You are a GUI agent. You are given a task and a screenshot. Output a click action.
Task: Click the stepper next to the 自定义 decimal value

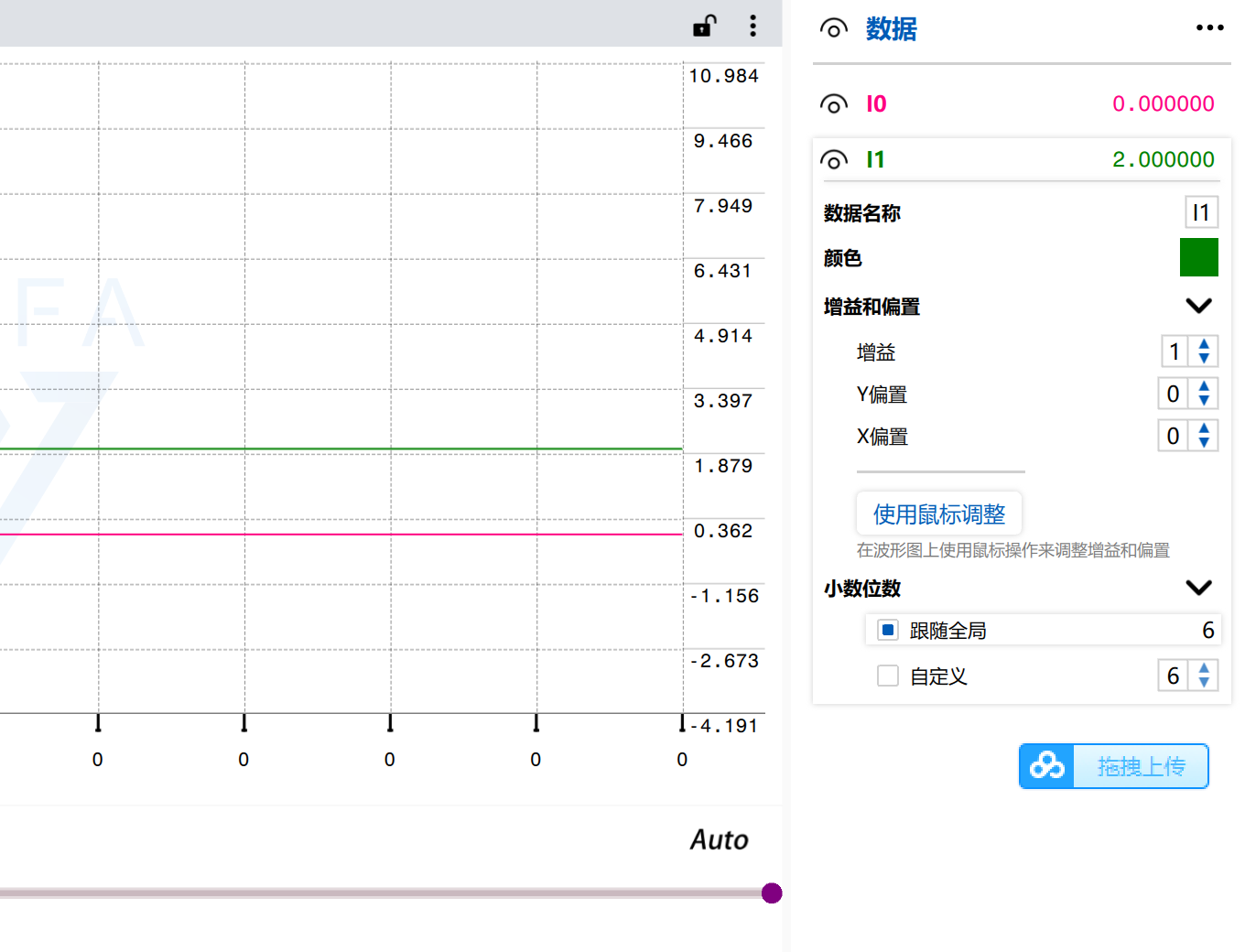click(1206, 676)
